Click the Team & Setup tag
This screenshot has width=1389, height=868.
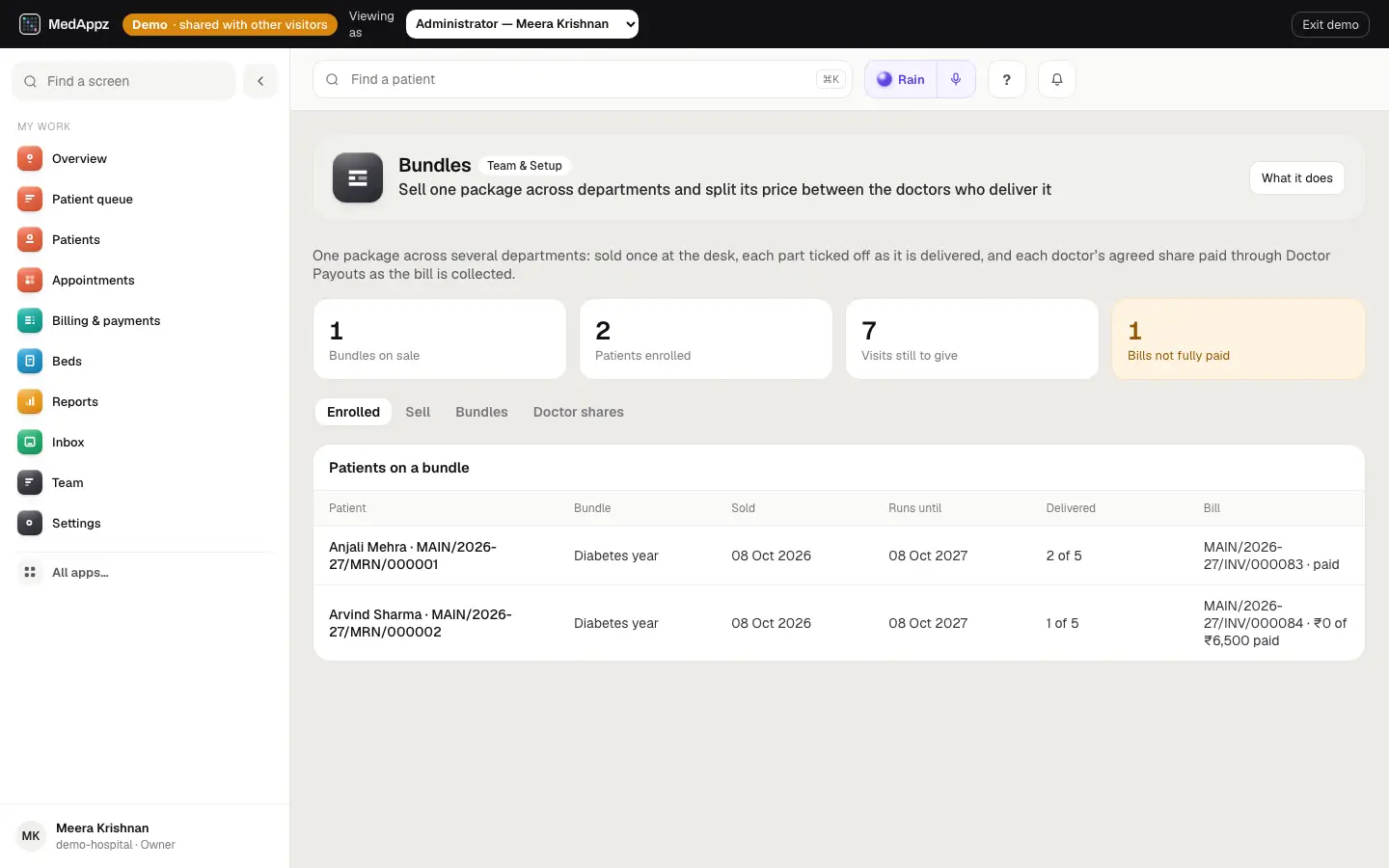pyautogui.click(x=525, y=166)
